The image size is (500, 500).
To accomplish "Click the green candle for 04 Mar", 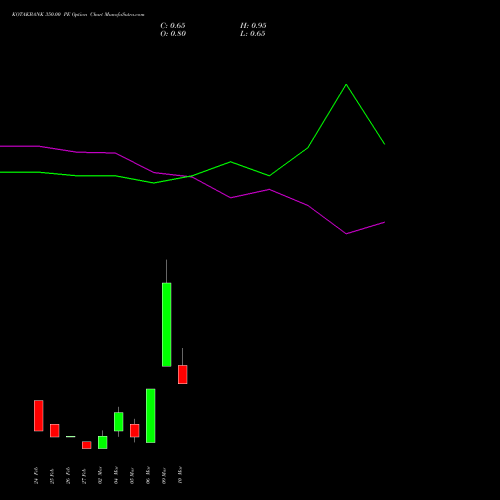I will [119, 422].
